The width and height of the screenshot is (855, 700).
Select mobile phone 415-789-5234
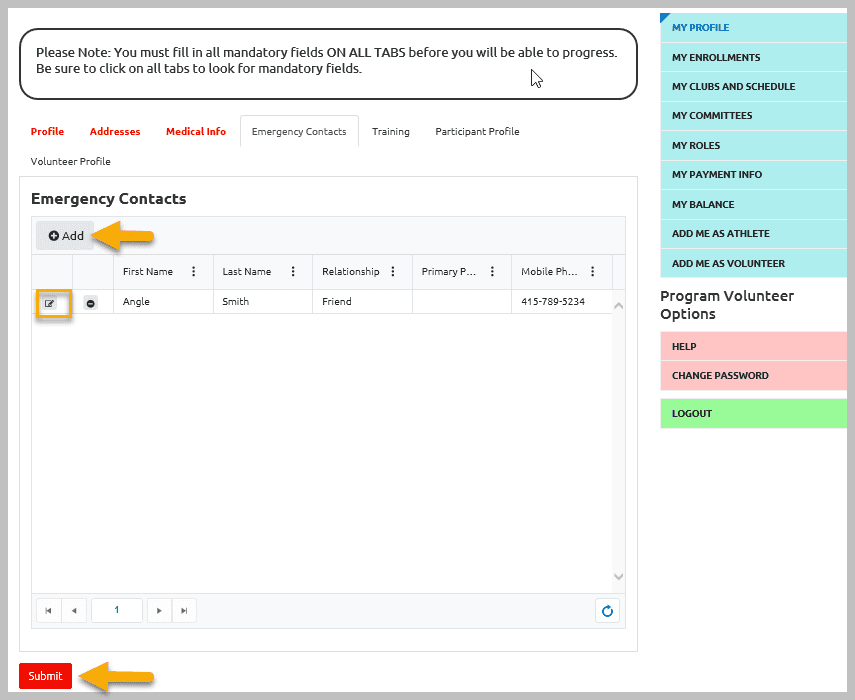tap(562, 301)
